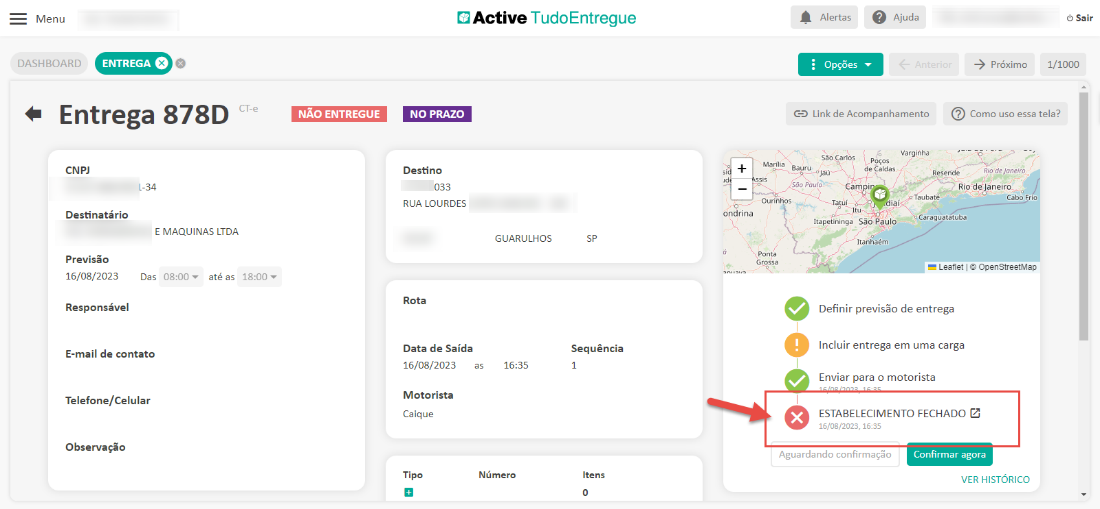Click the Previsão date 16/08/2023
This screenshot has height=509, width=1100.
pyautogui.click(x=92, y=276)
